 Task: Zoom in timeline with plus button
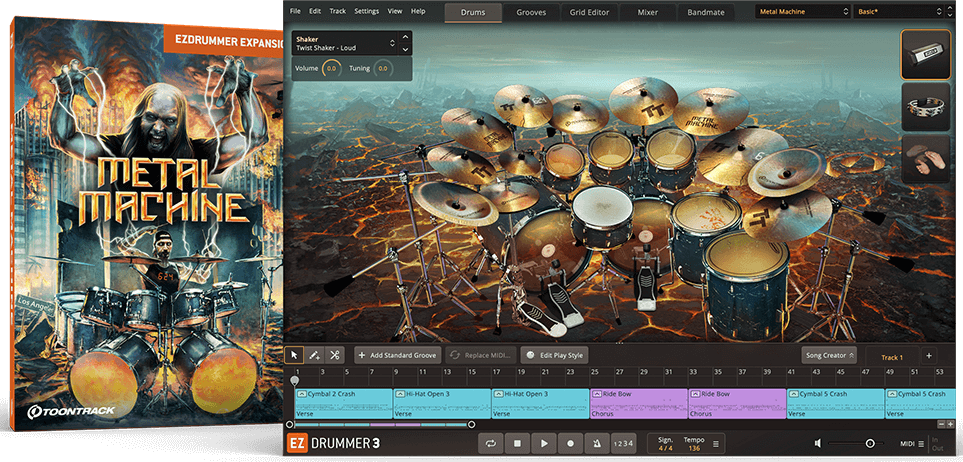click(x=951, y=424)
